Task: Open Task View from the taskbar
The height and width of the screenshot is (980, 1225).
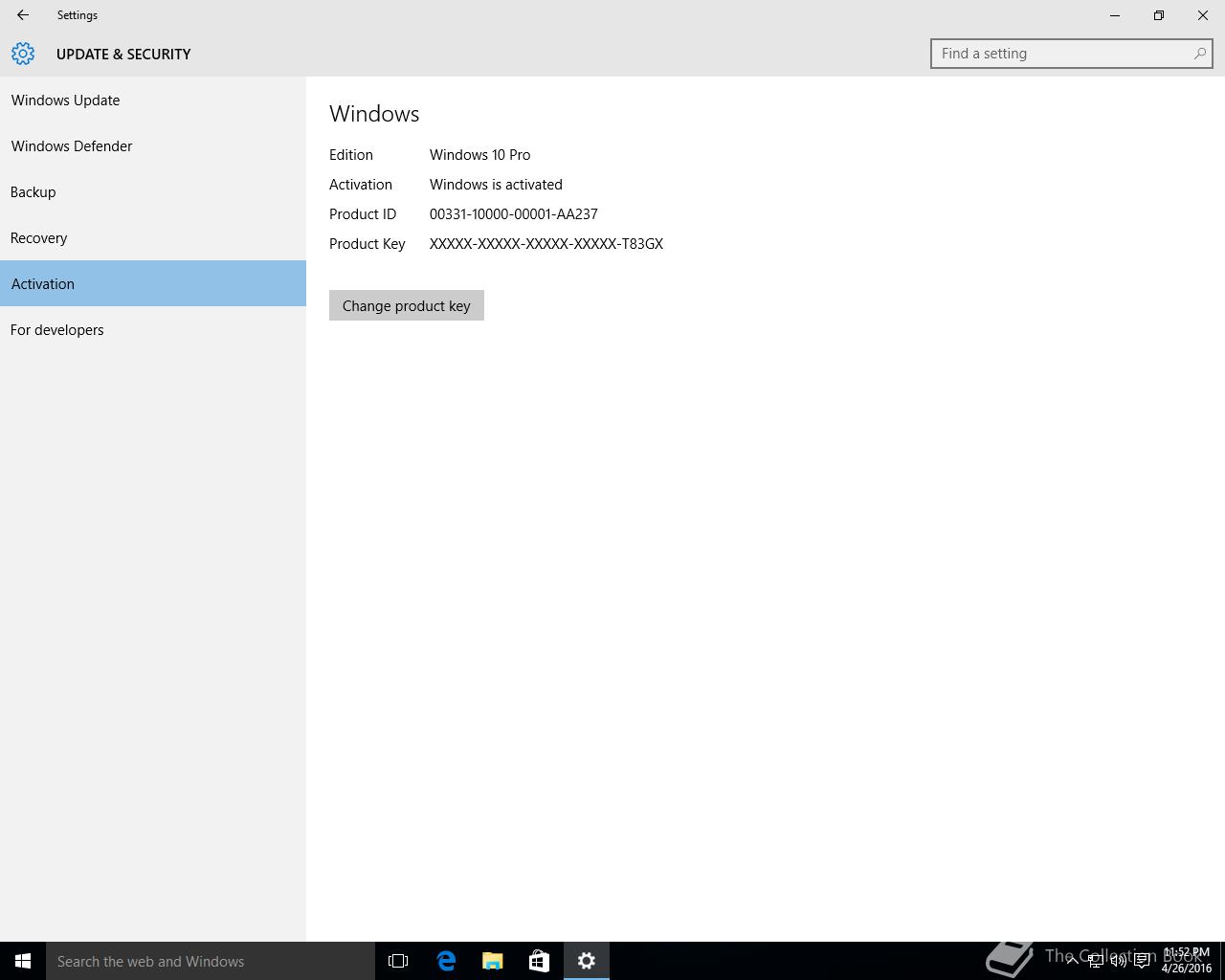Action: click(398, 961)
